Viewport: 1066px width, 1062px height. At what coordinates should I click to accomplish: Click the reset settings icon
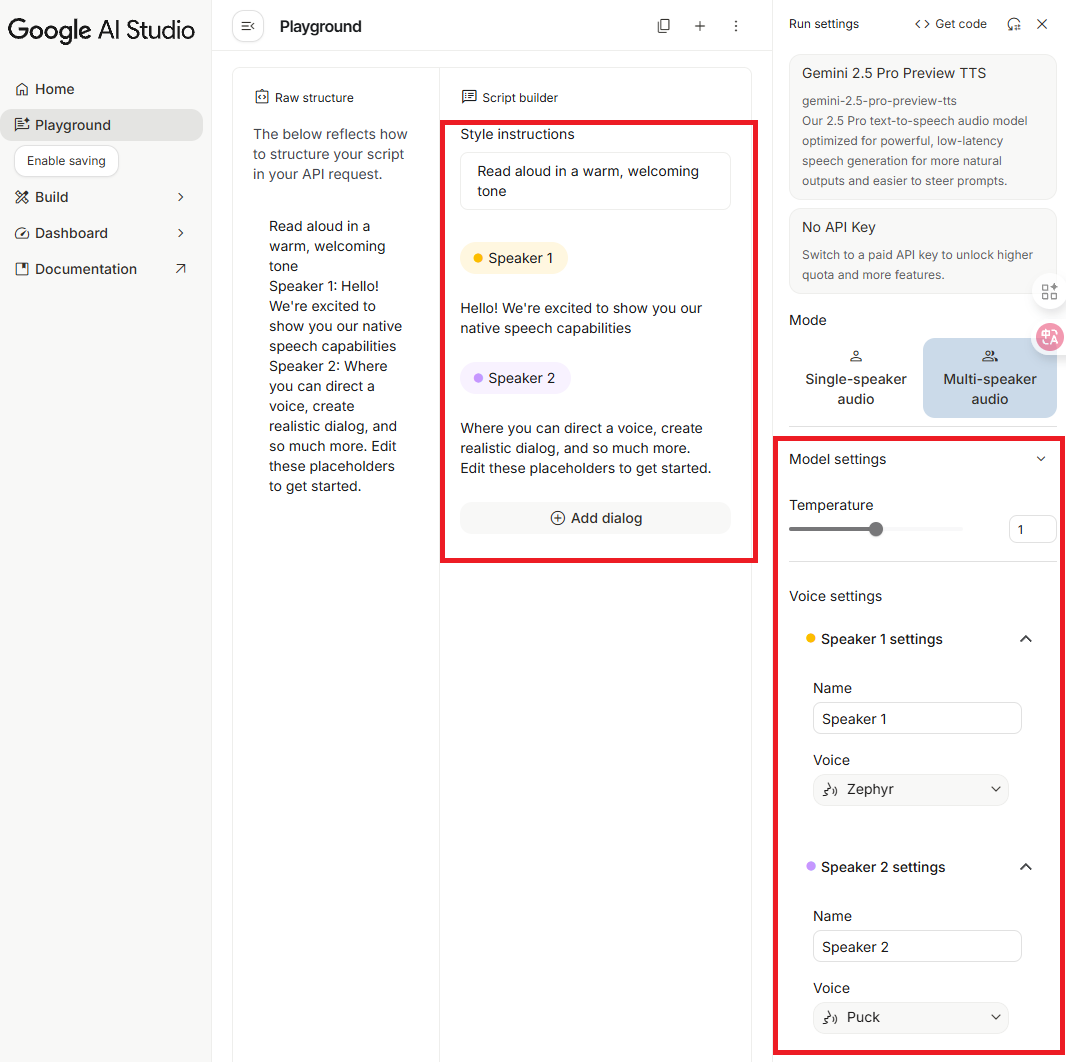click(x=1014, y=24)
